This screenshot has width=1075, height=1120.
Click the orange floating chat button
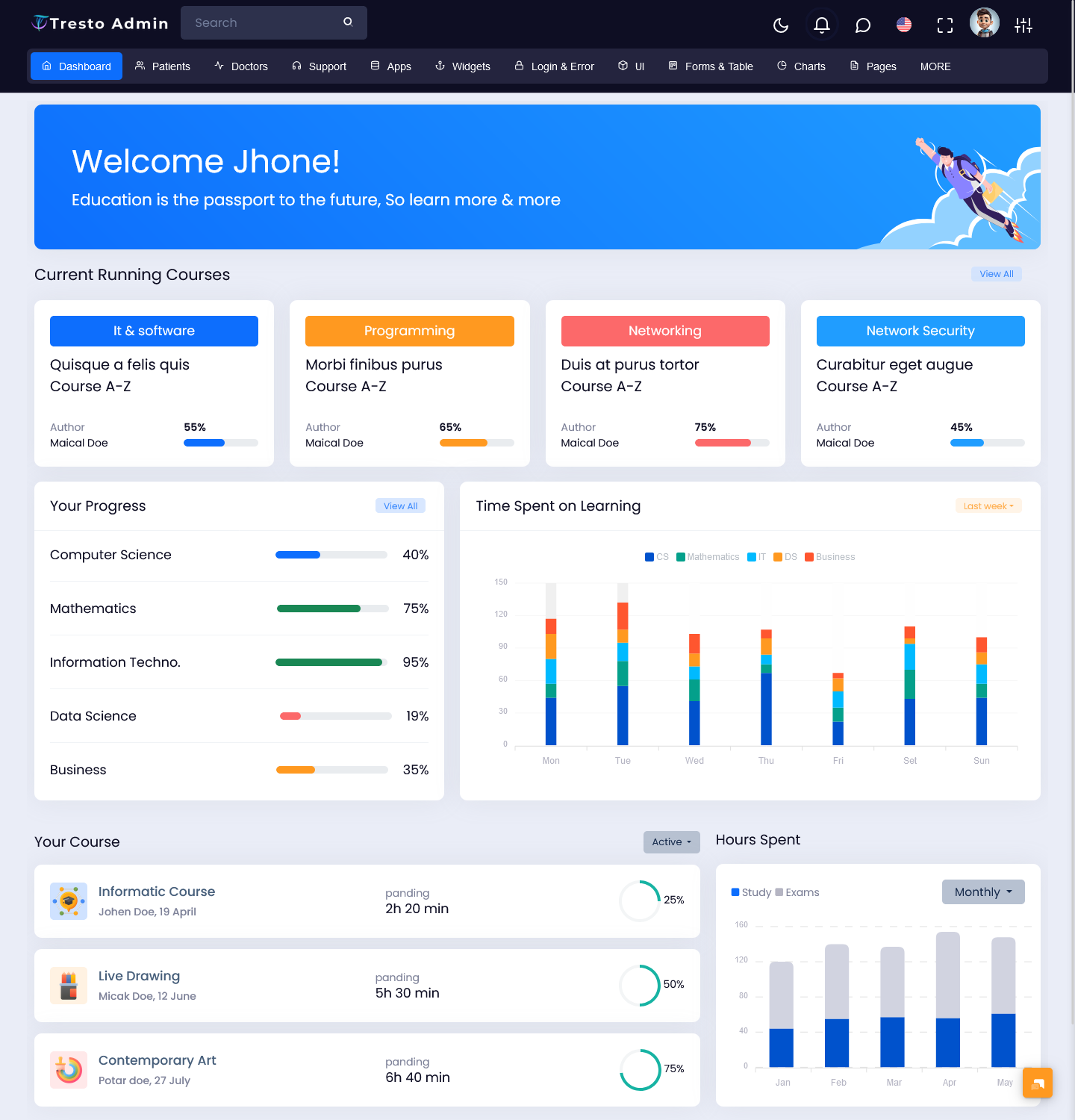1037,1083
